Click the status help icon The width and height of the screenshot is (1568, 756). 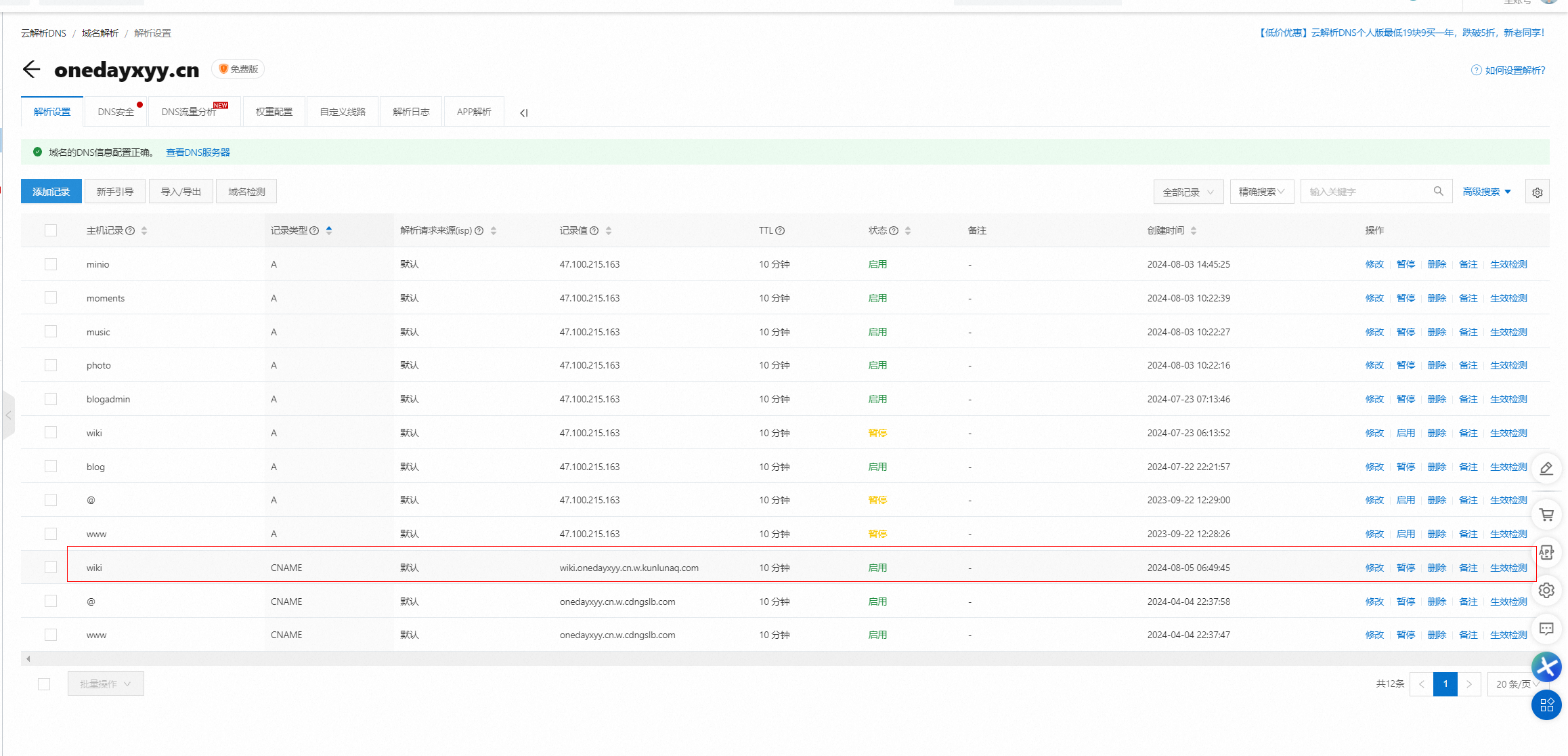[x=894, y=230]
